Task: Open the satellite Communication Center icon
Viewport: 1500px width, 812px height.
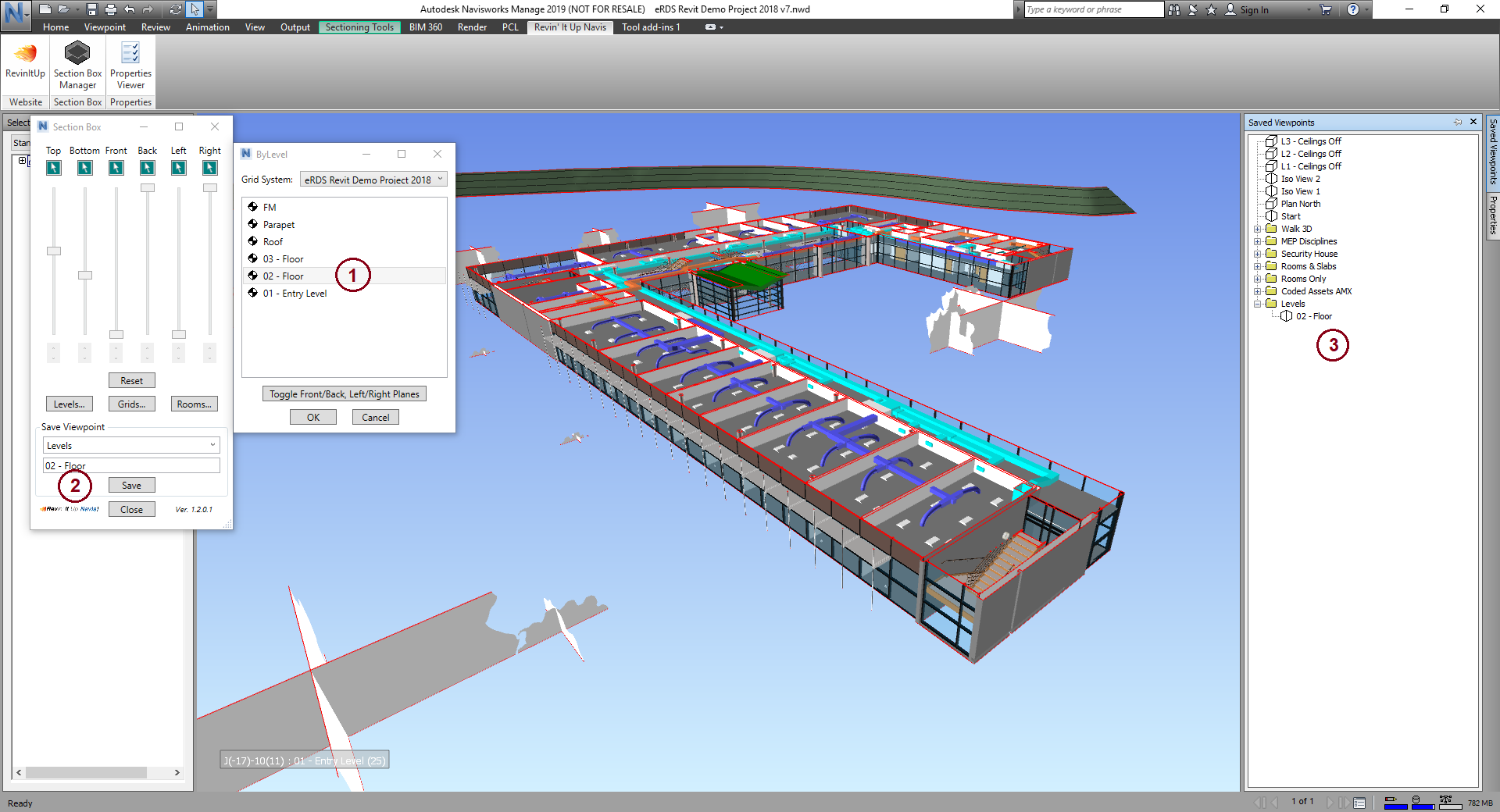Action: click(x=1193, y=9)
